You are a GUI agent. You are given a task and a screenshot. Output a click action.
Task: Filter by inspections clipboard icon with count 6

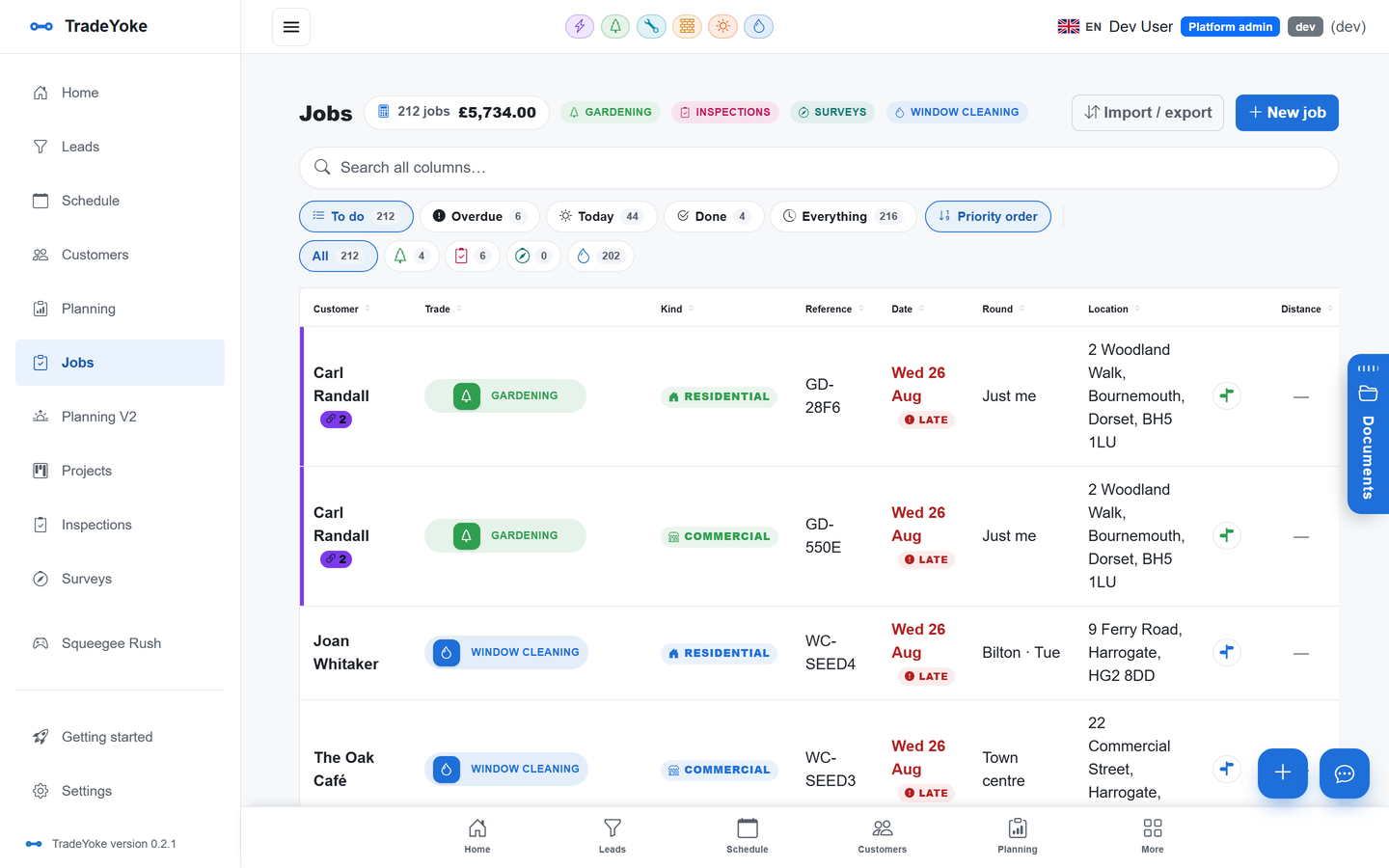[473, 256]
